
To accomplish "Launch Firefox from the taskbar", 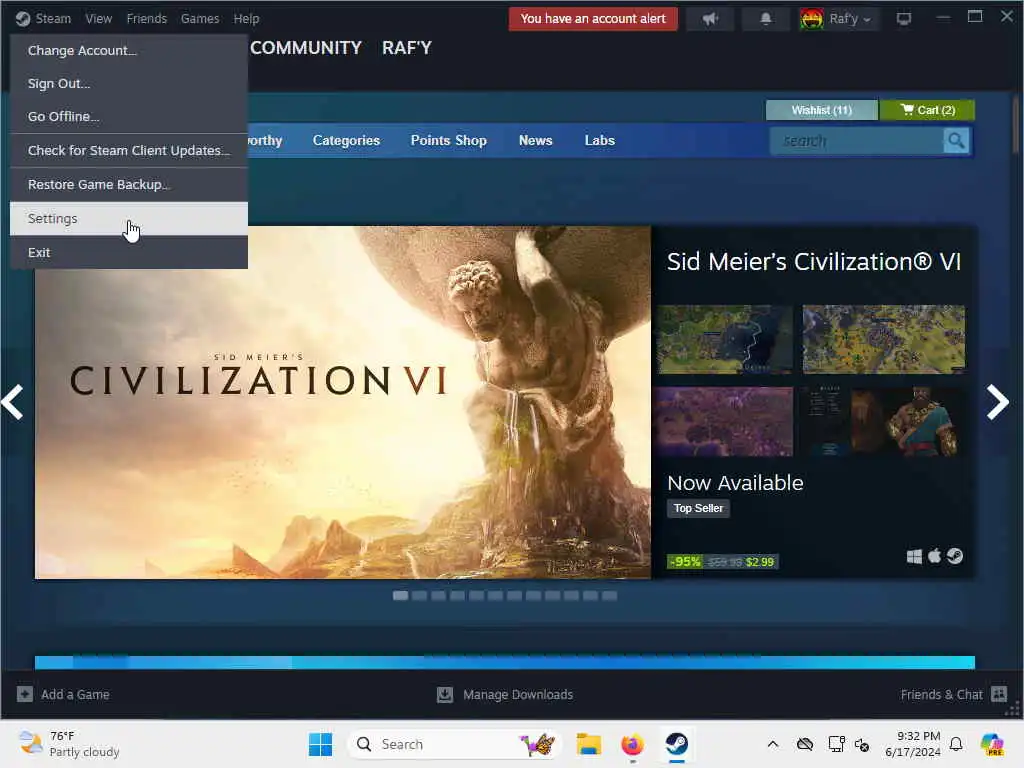I will (x=632, y=744).
